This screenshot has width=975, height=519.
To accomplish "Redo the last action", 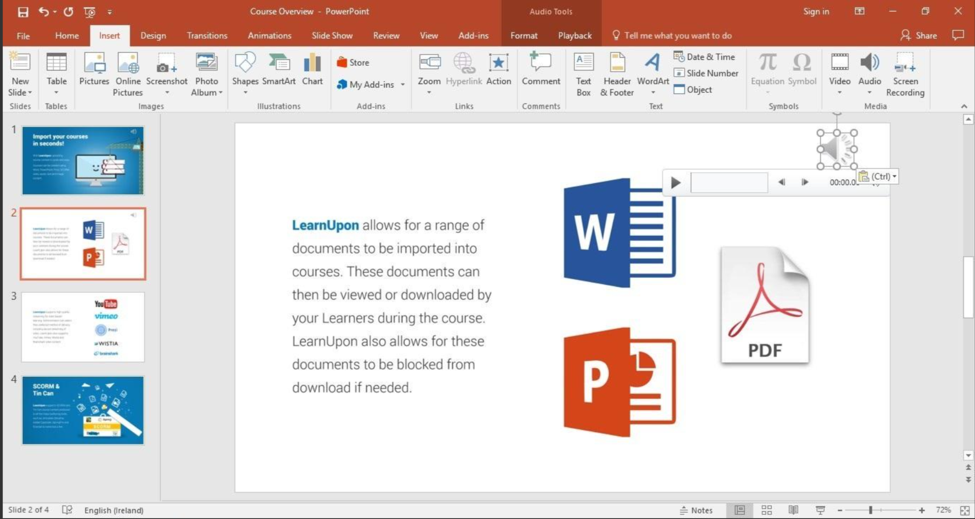I will (68, 11).
